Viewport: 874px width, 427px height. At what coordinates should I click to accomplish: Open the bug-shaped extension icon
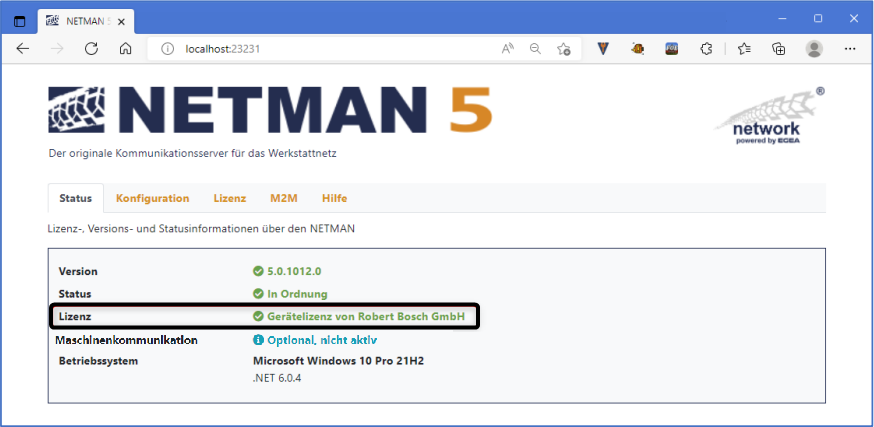point(638,49)
